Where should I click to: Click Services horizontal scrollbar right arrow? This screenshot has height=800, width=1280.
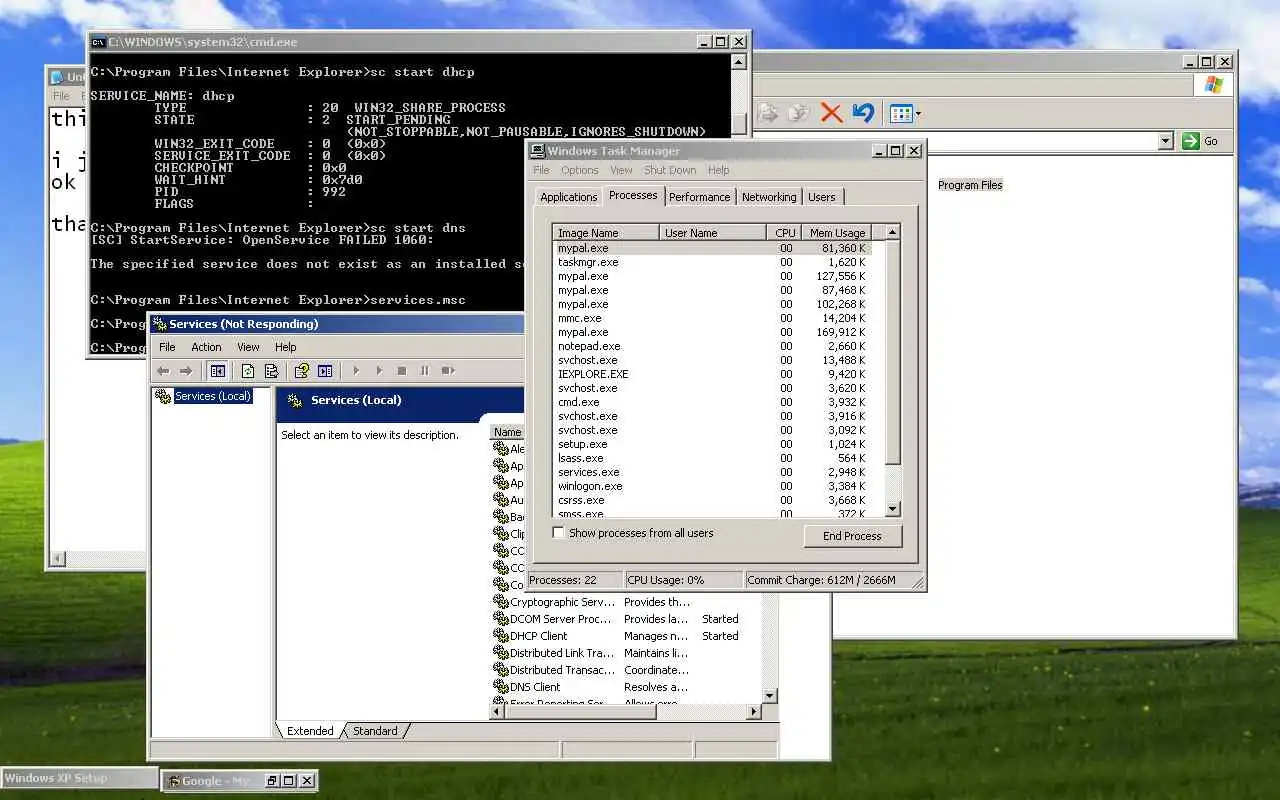click(755, 712)
